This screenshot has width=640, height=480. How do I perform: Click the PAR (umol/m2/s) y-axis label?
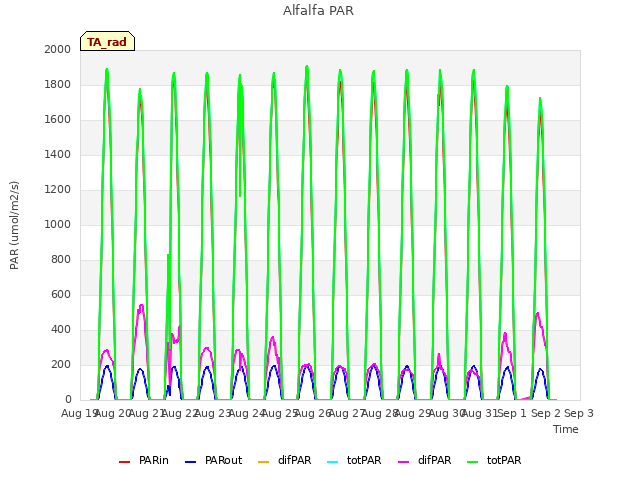click(x=14, y=225)
